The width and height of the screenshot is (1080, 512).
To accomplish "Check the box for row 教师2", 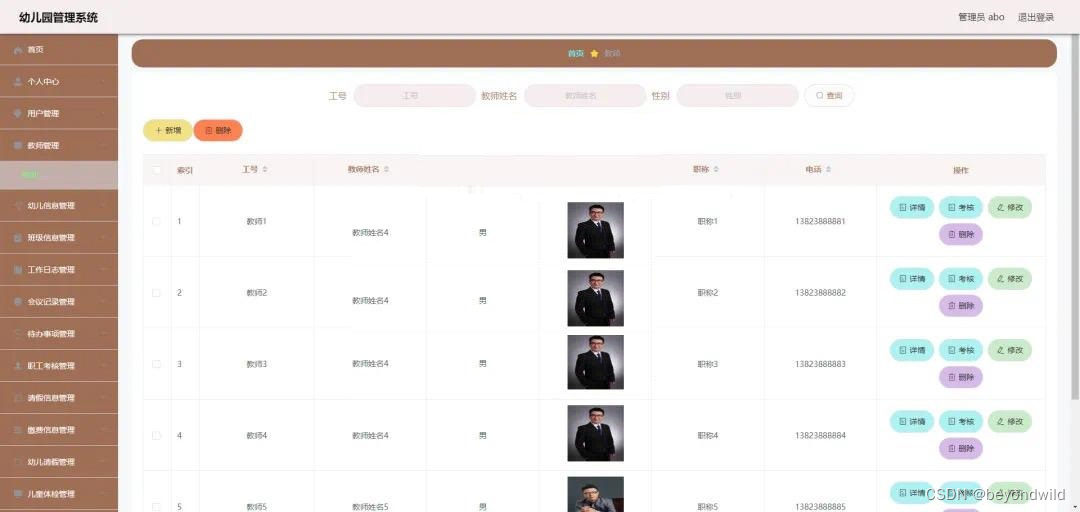I will [156, 293].
